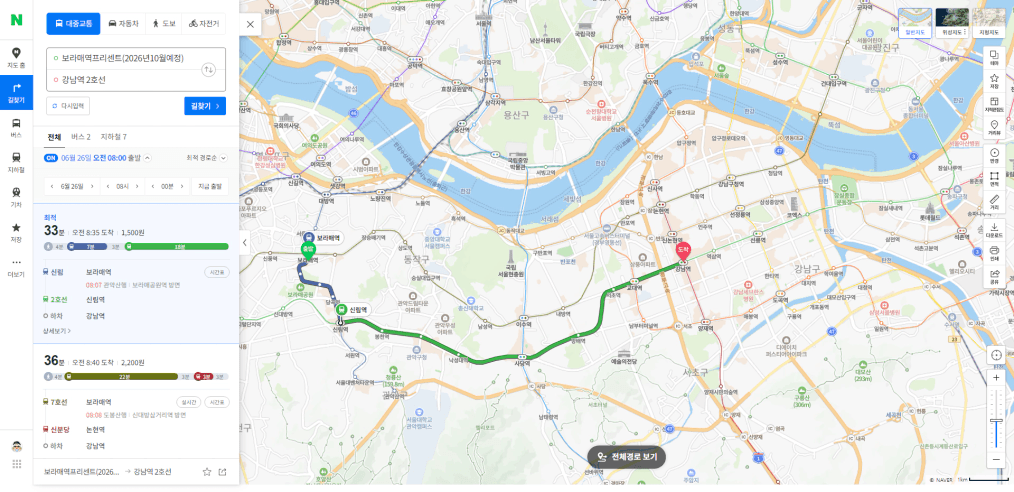1014x492 pixels.
Task: Open 지하철 subway in the left sidebar
Action: [x=16, y=162]
